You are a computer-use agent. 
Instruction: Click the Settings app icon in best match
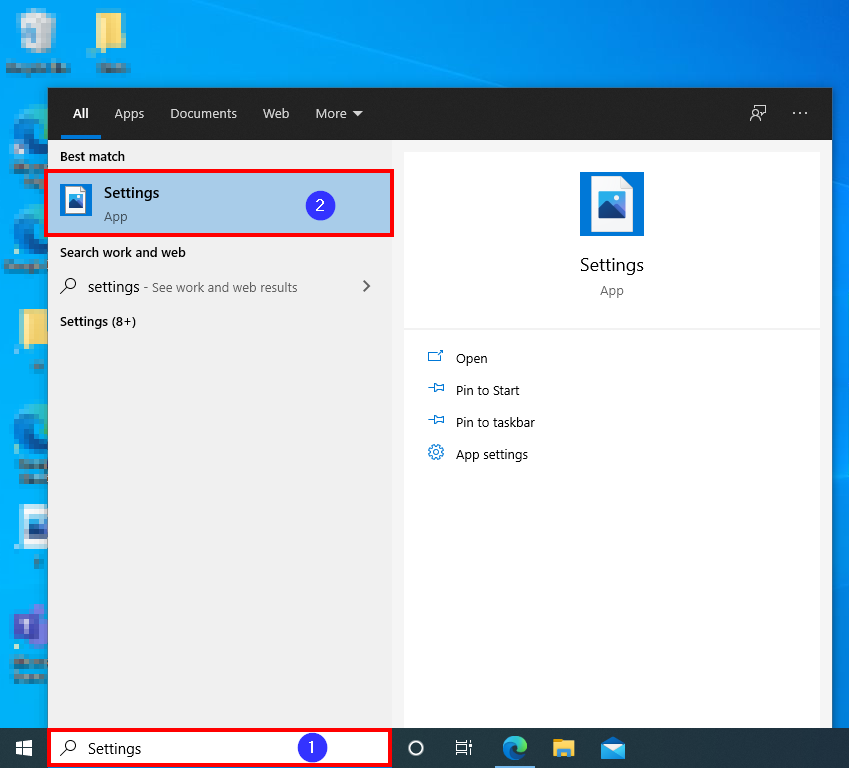pos(76,200)
